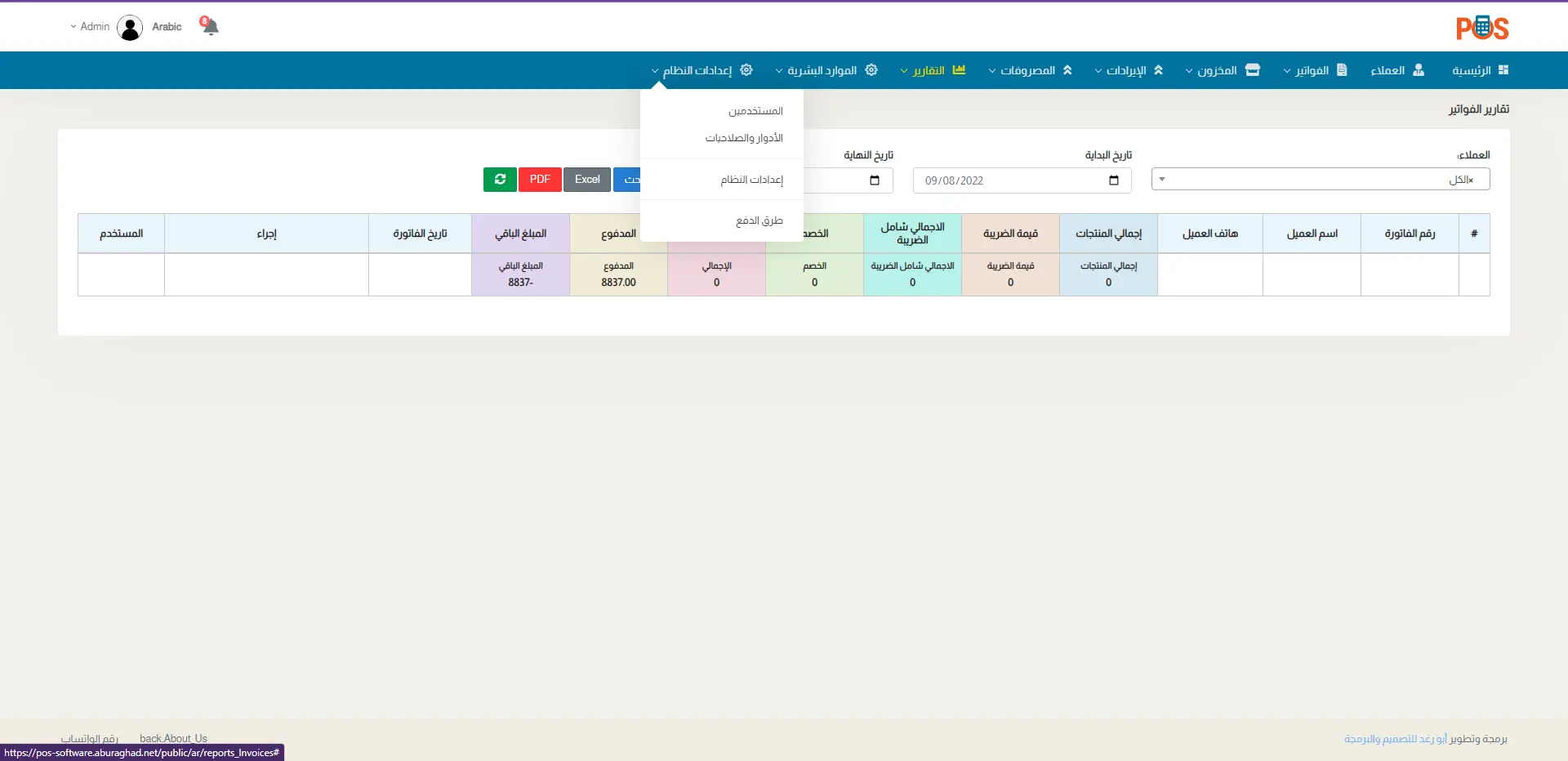
Task: Click the POS logo
Action: 1481,28
